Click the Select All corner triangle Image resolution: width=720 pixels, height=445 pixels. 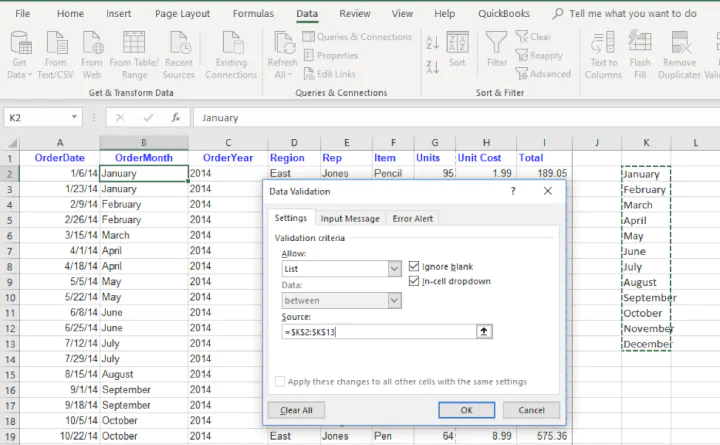[x=11, y=143]
